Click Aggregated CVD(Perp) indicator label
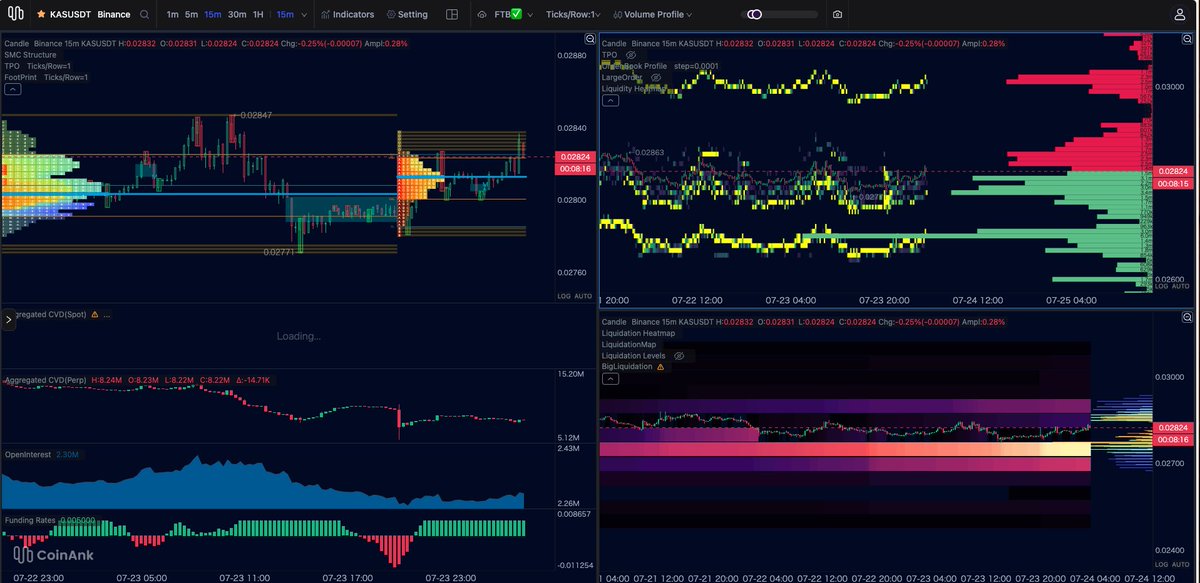1200x583 pixels. click(45, 380)
